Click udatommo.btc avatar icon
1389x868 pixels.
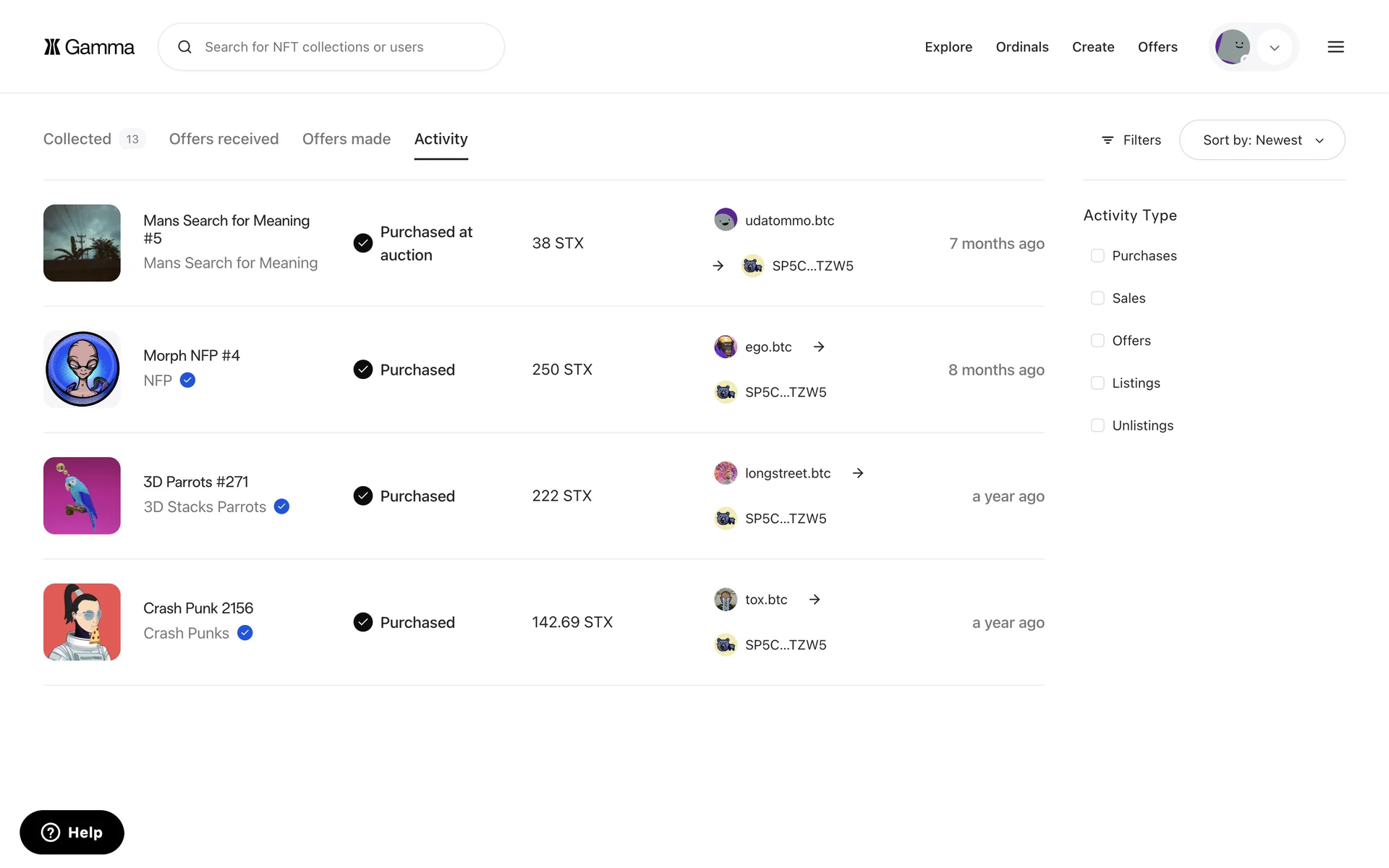(725, 220)
